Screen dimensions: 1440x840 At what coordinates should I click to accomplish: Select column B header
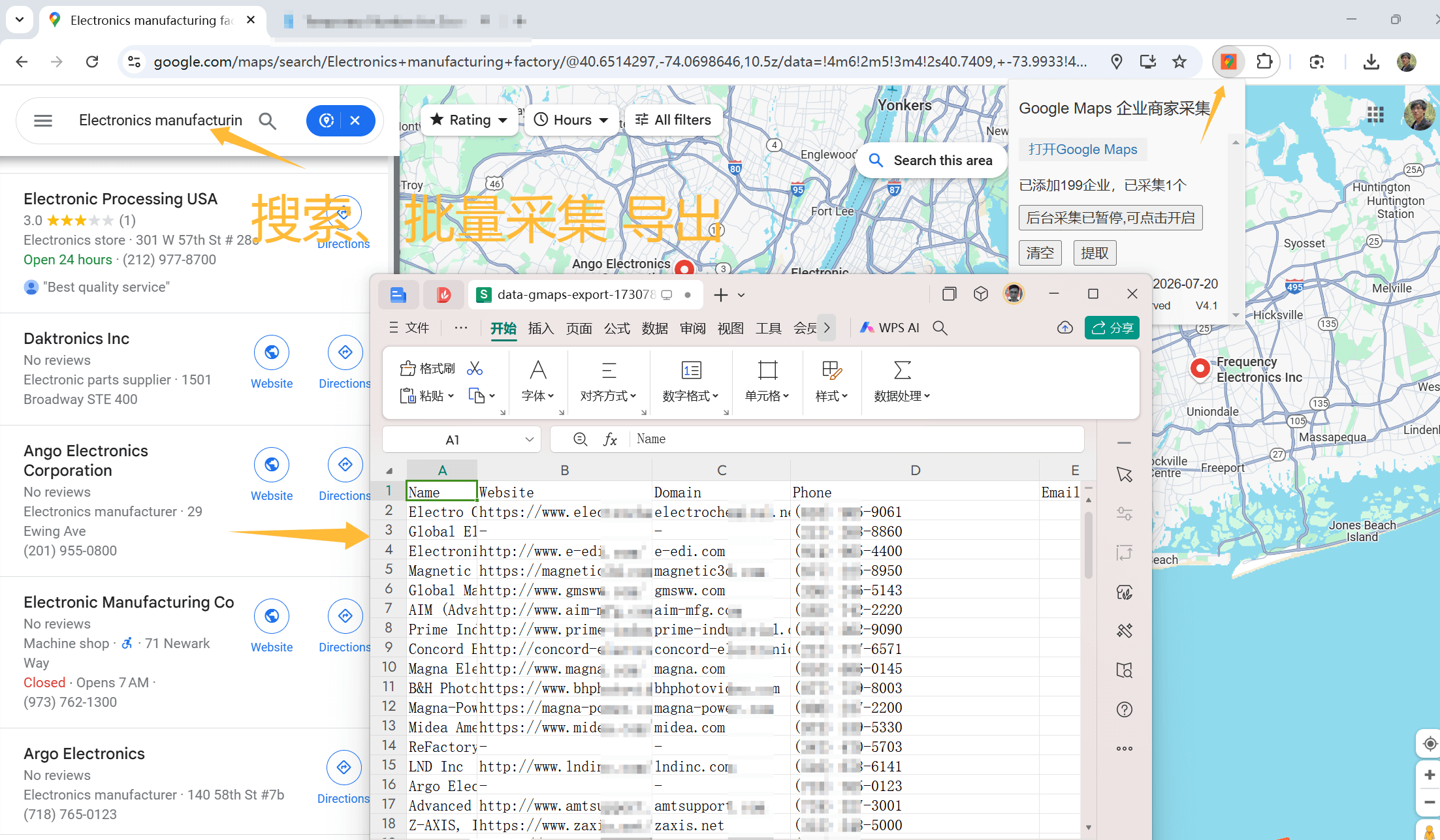point(564,470)
